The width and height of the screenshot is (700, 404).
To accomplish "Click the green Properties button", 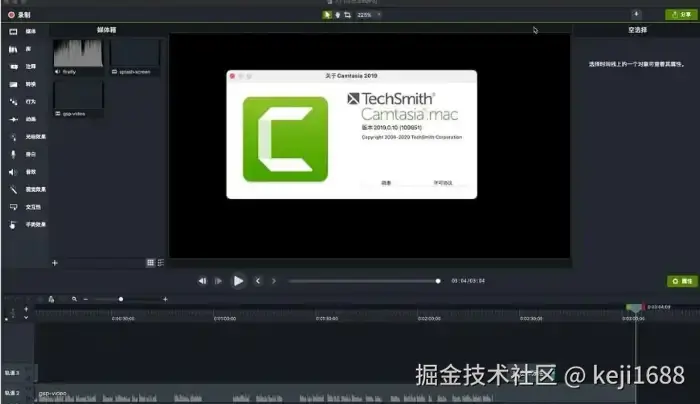I will tap(682, 281).
